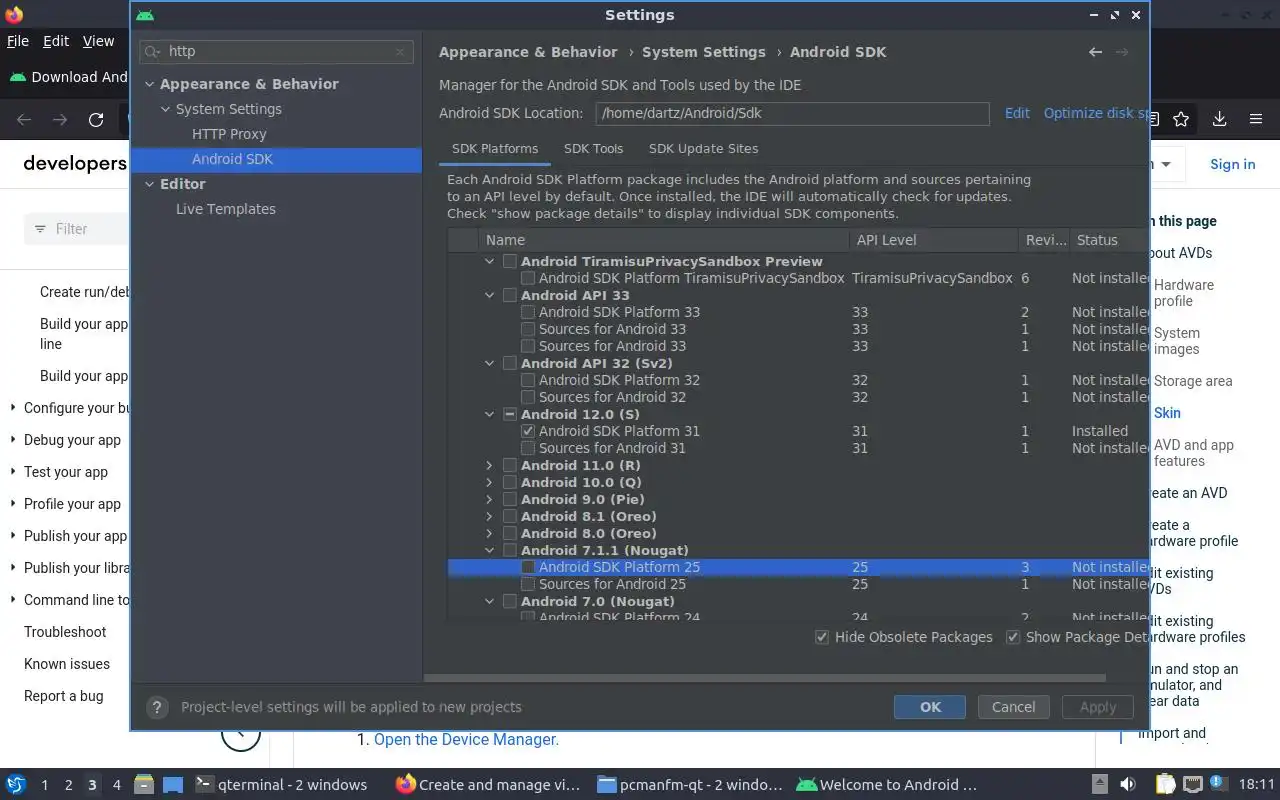Open the File menu
The height and width of the screenshot is (800, 1280).
(x=18, y=41)
